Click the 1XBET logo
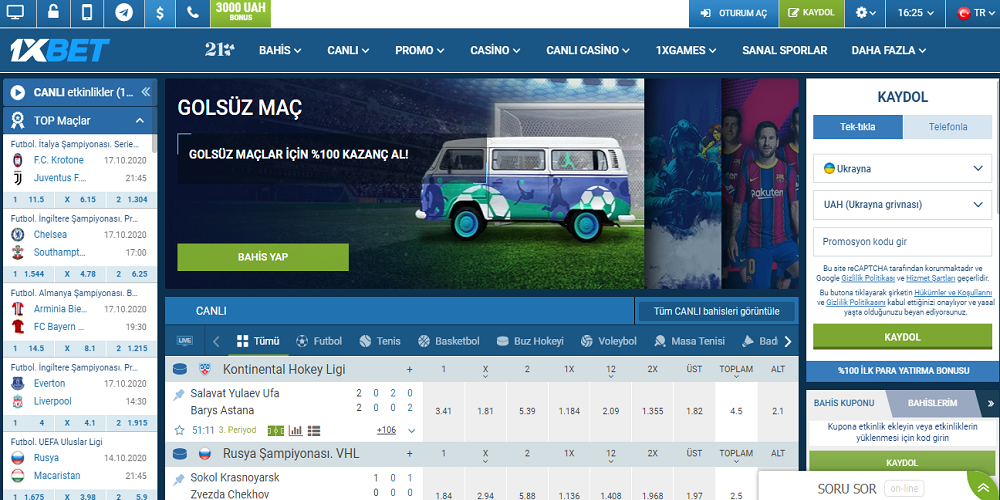 [60, 50]
